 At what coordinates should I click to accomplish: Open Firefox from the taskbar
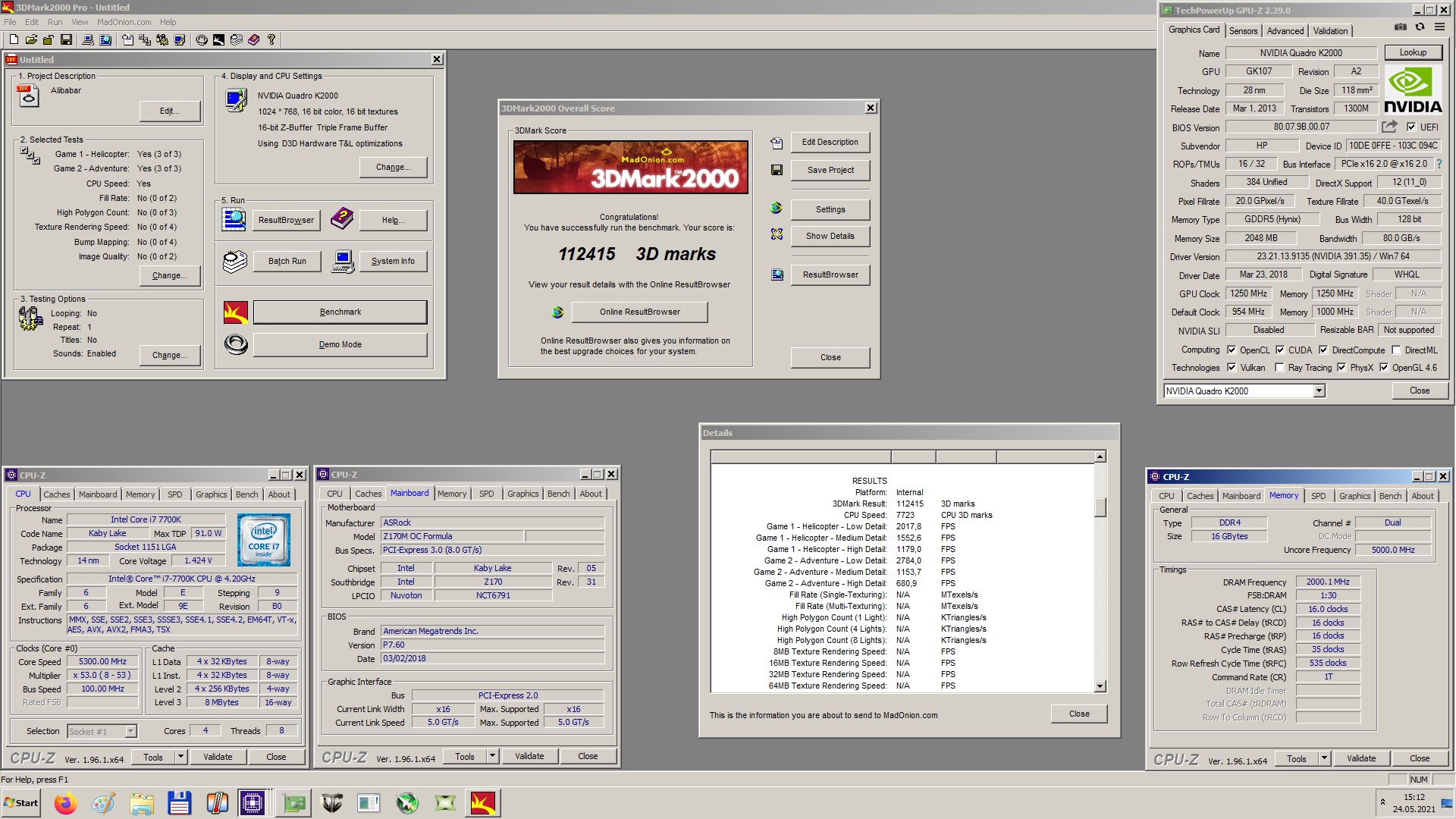click(x=65, y=802)
